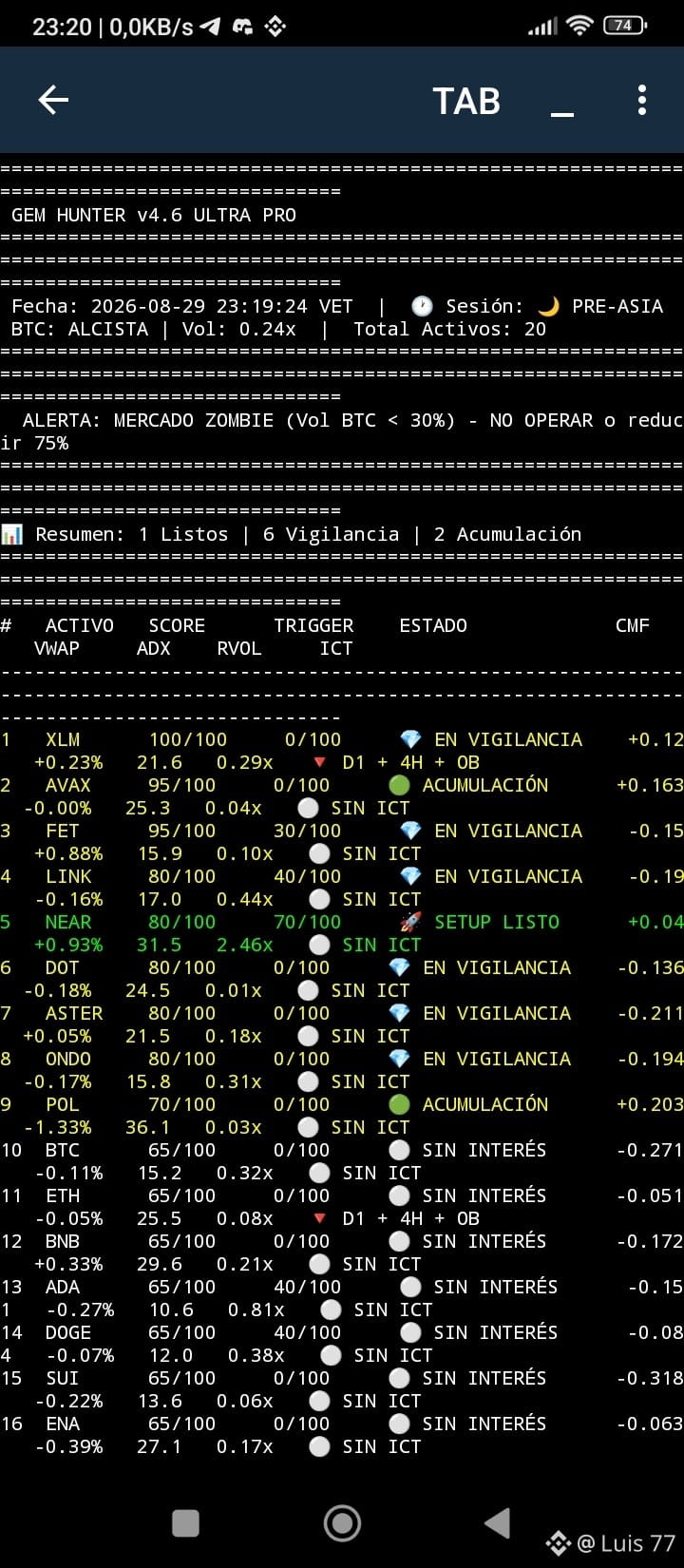
Task: Select the PRE-ASIA session label
Action: coord(617,306)
